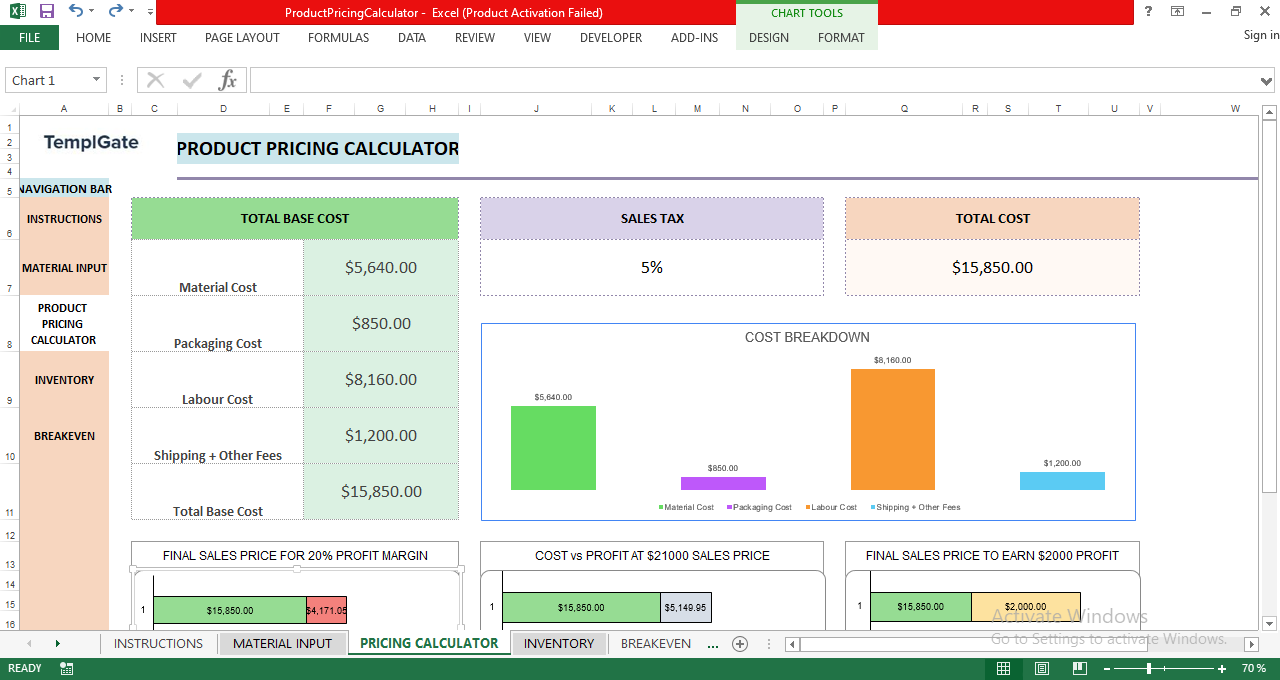This screenshot has height=680, width=1280.
Task: Click the COST BREAKDOWN chart title
Action: pos(807,337)
